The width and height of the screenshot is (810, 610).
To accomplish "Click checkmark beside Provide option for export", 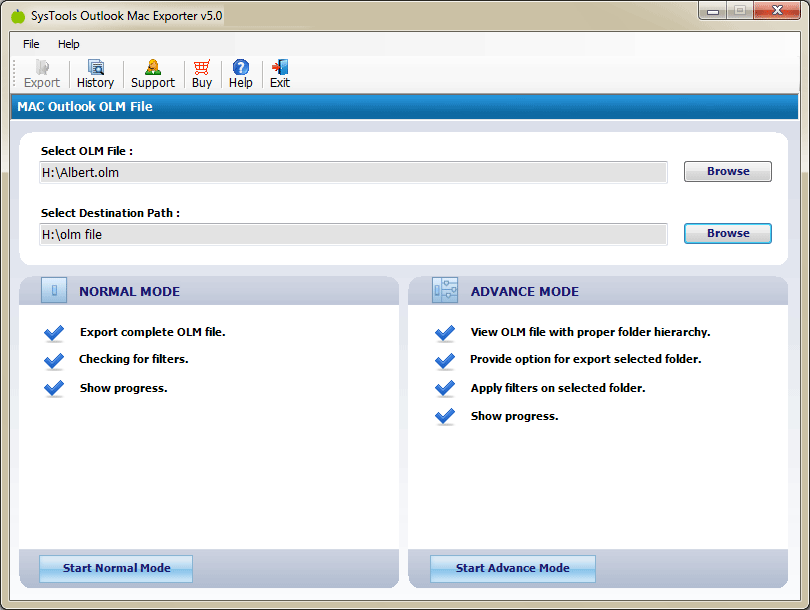I will (x=445, y=361).
